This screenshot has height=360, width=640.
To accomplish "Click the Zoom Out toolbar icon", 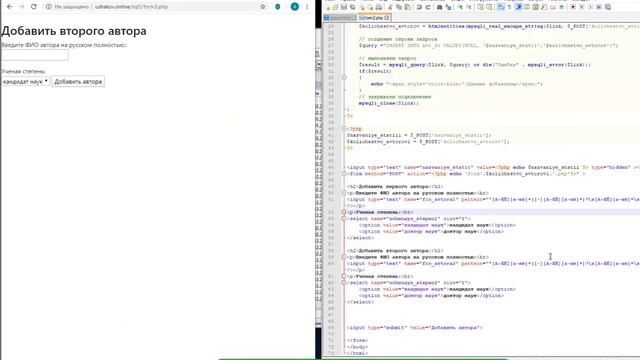I will click(x=469, y=7).
